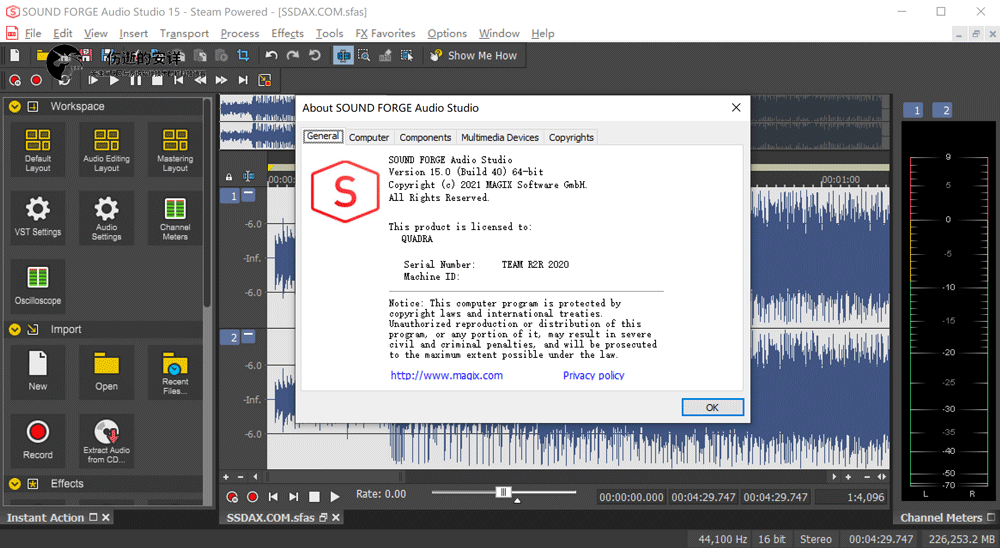Click Stop in the data window transport
The width and height of the screenshot is (1000, 548).
pos(314,496)
